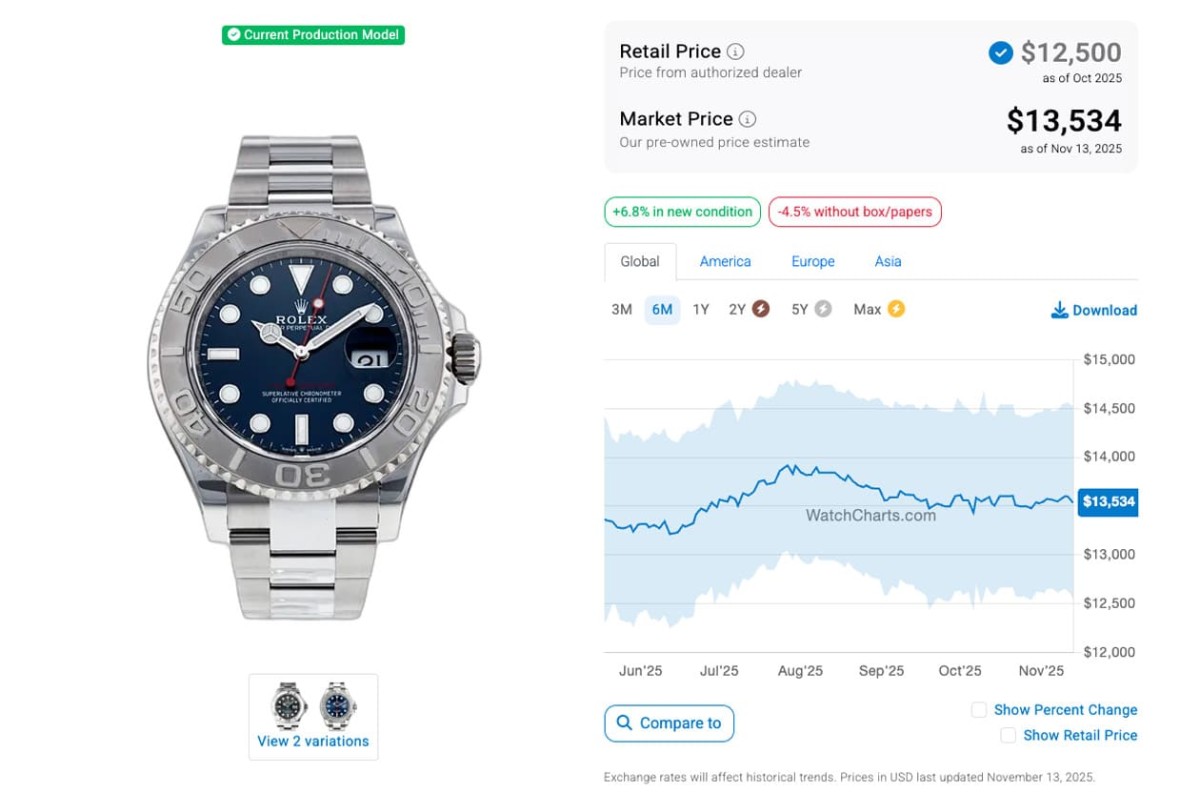
Task: Click the 2Y premium lightning icon
Action: [760, 309]
